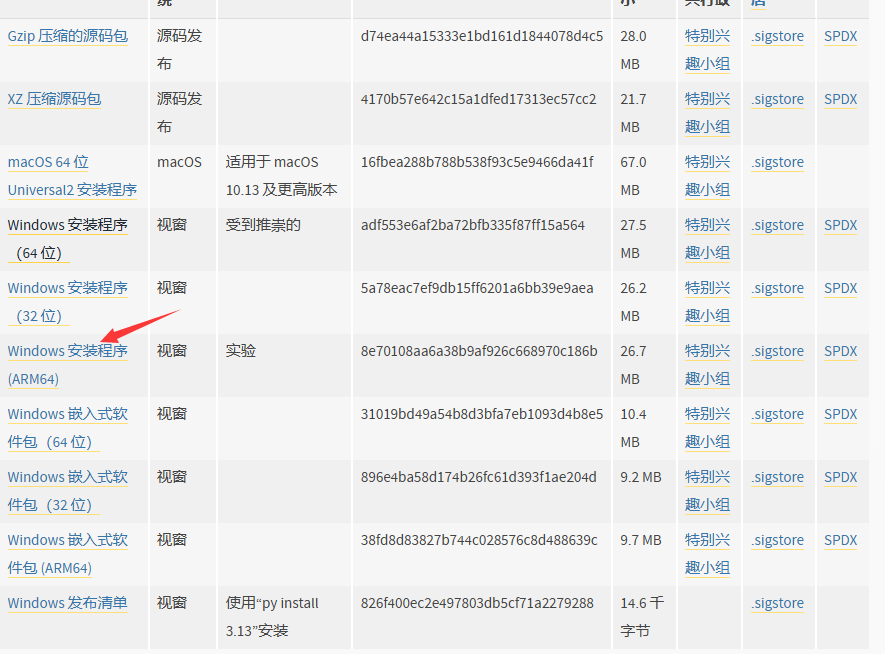Open 特别兴趣小组 link in Windows 32 位 installer row
Screen dimensions: 885x654
click(707, 302)
